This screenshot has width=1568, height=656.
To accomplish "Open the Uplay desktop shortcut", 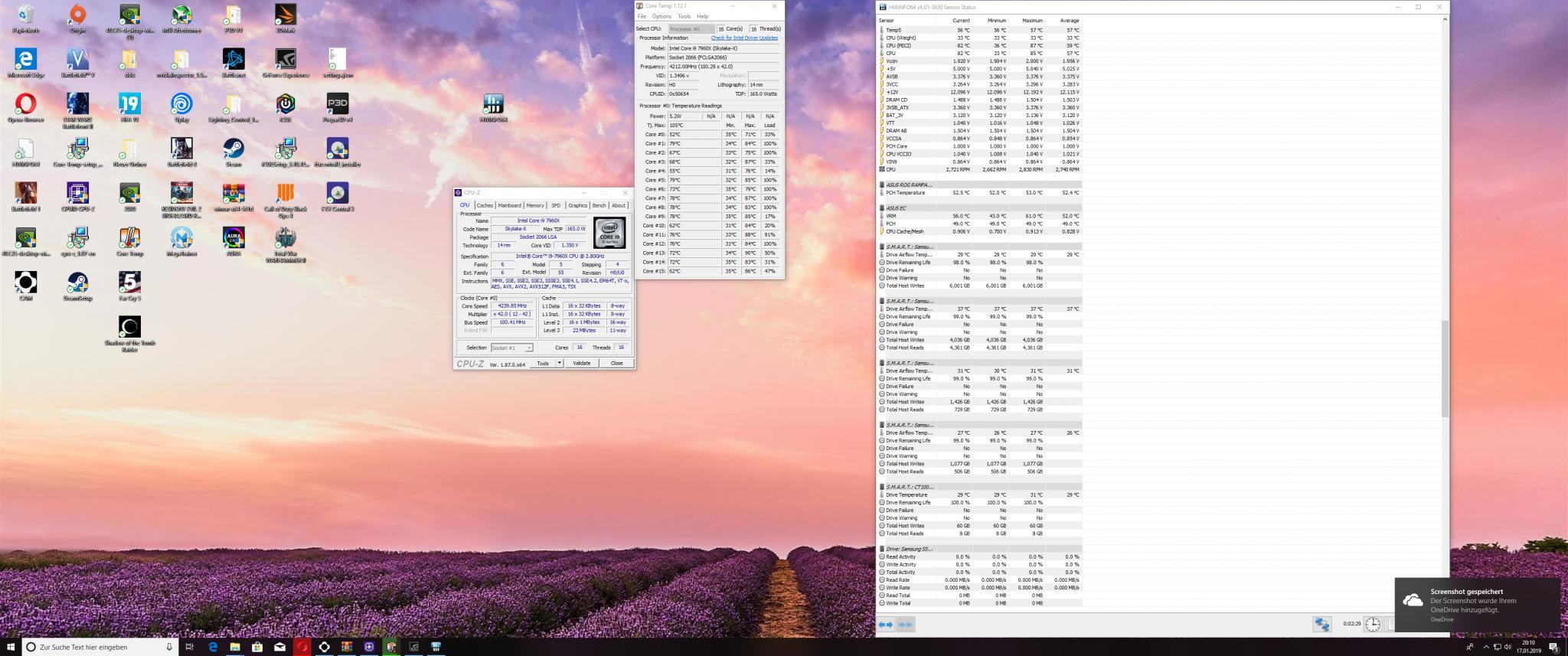I will [x=181, y=107].
